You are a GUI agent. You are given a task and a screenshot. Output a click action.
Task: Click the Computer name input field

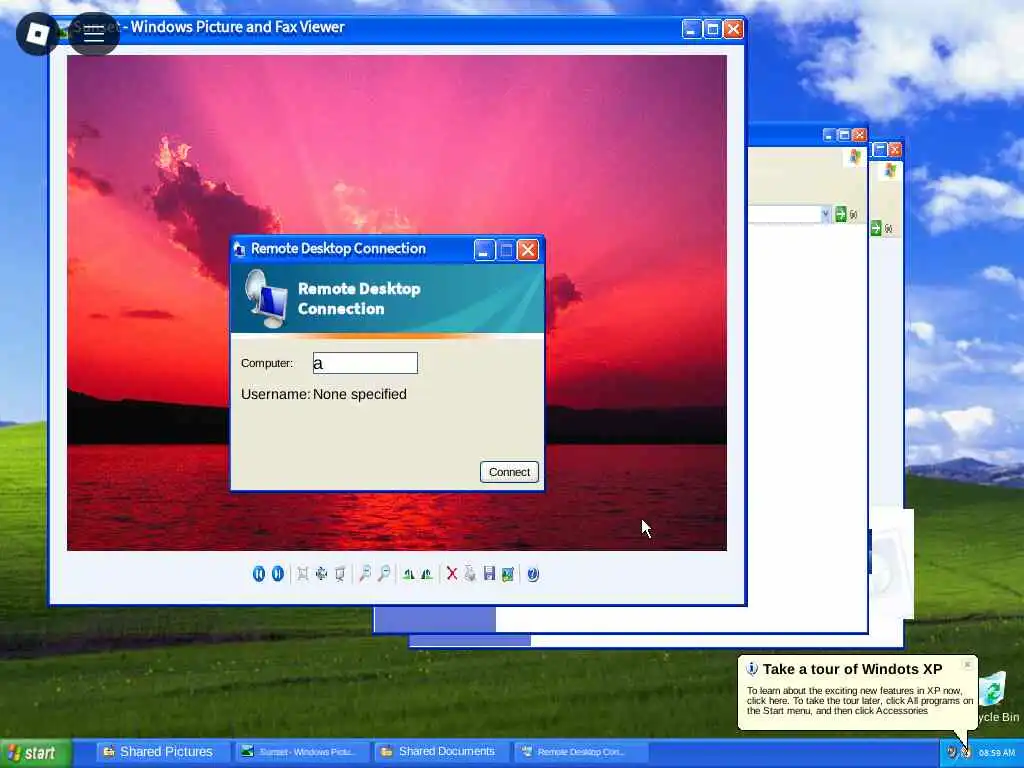click(x=365, y=363)
